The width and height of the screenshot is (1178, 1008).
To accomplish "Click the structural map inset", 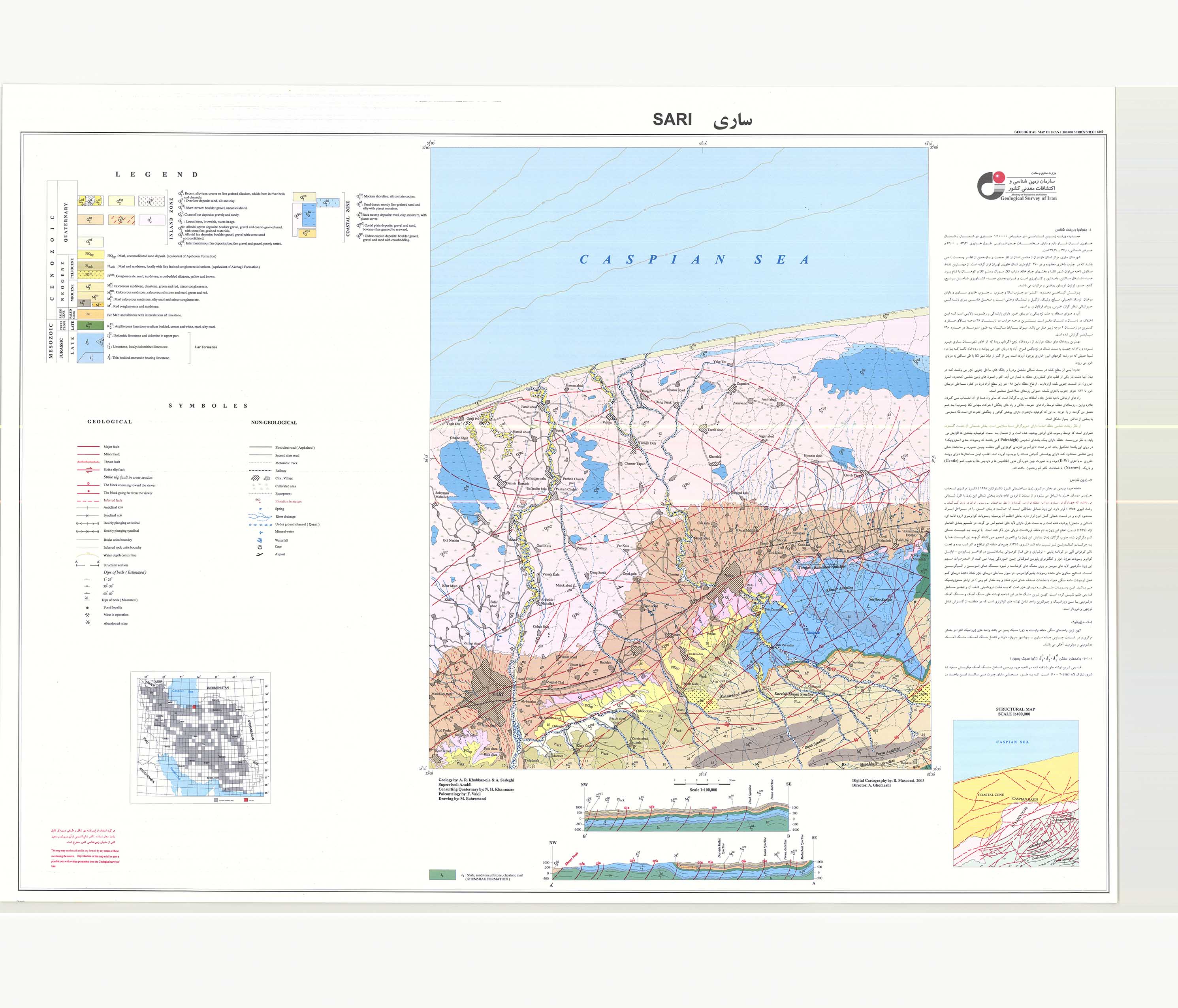I will pyautogui.click(x=1016, y=793).
